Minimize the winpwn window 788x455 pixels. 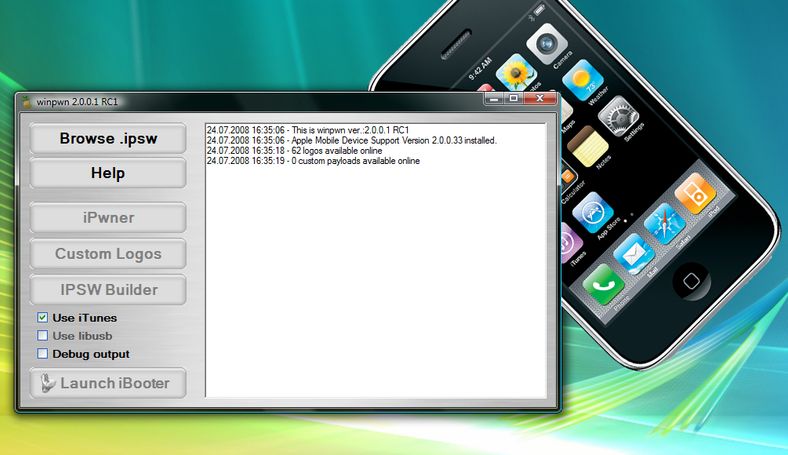pos(494,99)
